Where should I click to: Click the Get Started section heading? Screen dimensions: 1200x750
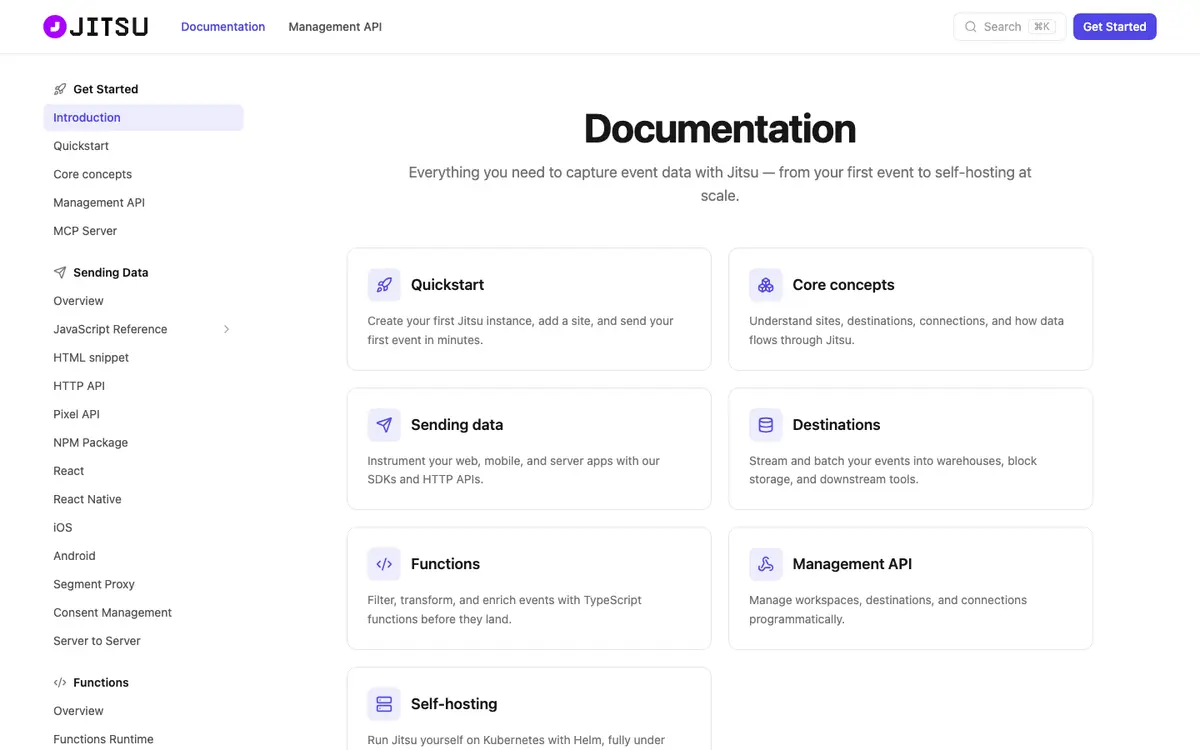105,89
